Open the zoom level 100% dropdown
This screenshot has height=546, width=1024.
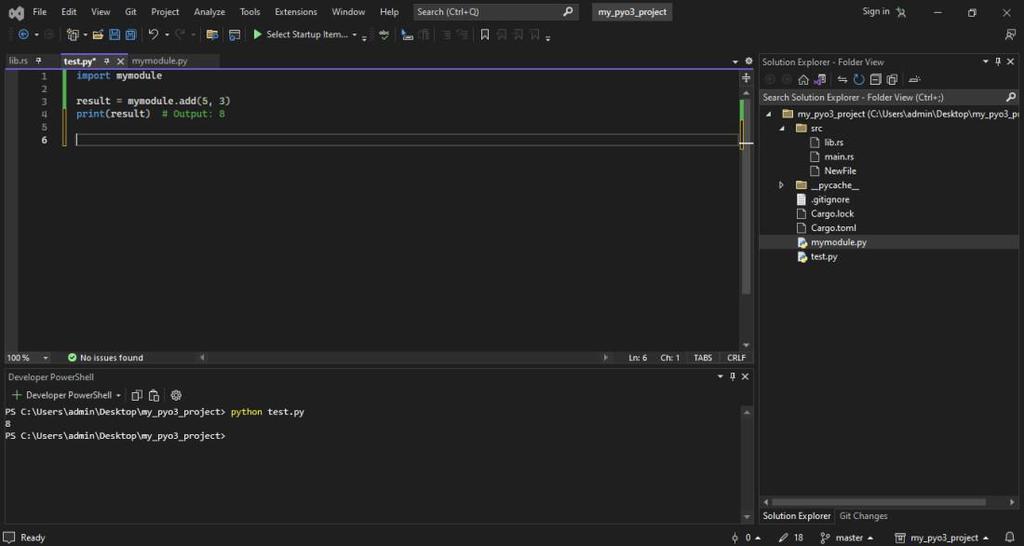pyautogui.click(x=45, y=358)
